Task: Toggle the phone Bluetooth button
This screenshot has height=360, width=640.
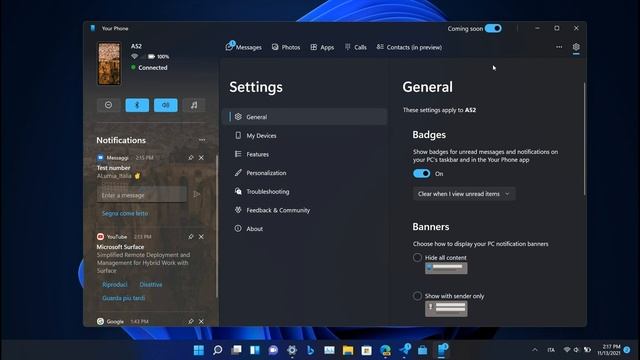Action: click(137, 105)
